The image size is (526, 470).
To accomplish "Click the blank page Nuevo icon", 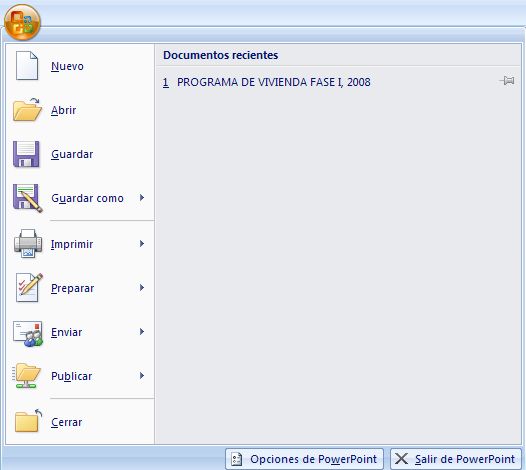I will [x=27, y=65].
